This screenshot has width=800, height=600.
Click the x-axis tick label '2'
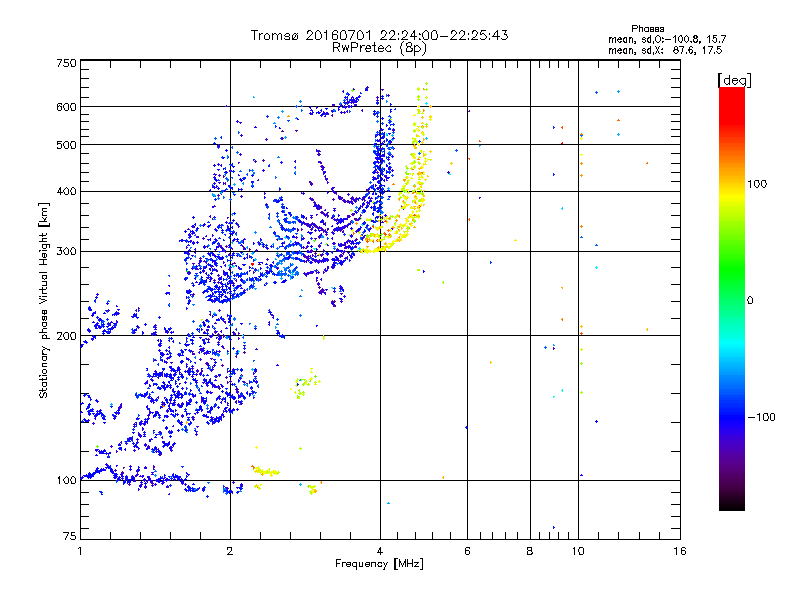pos(230,551)
